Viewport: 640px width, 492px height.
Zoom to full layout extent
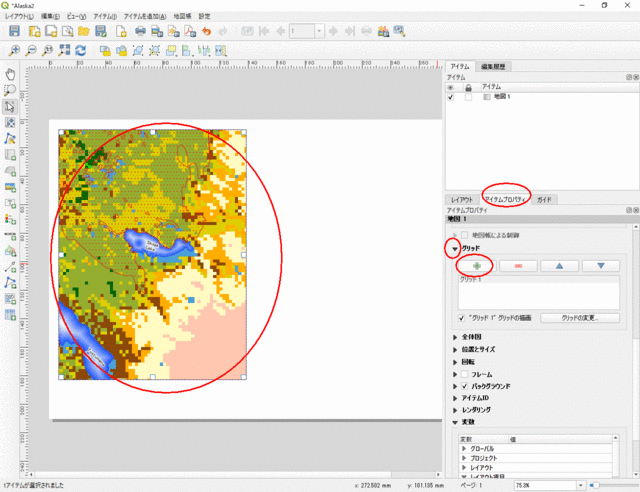pos(64,51)
